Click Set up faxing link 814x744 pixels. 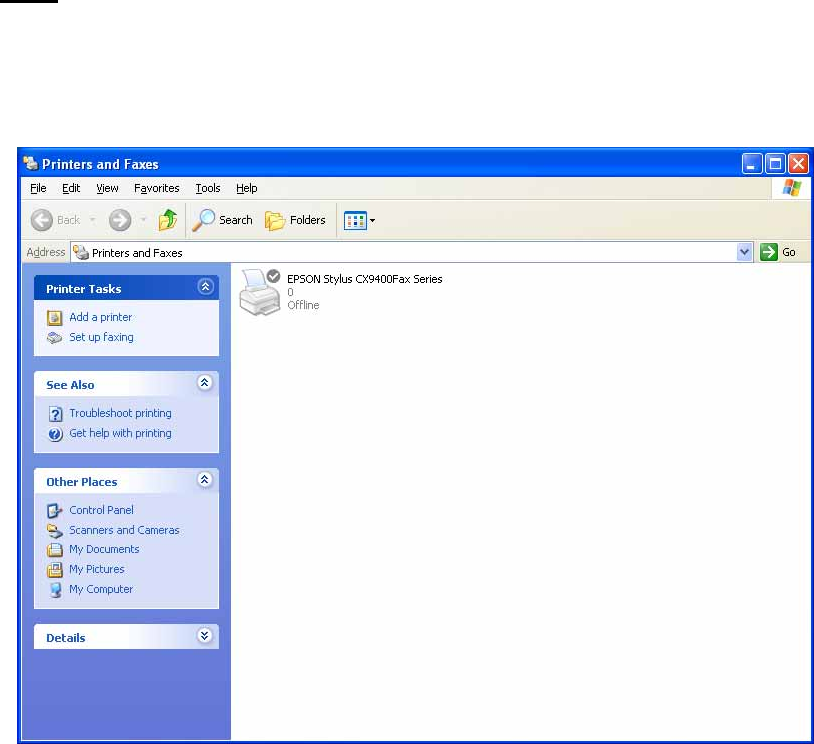click(x=101, y=337)
